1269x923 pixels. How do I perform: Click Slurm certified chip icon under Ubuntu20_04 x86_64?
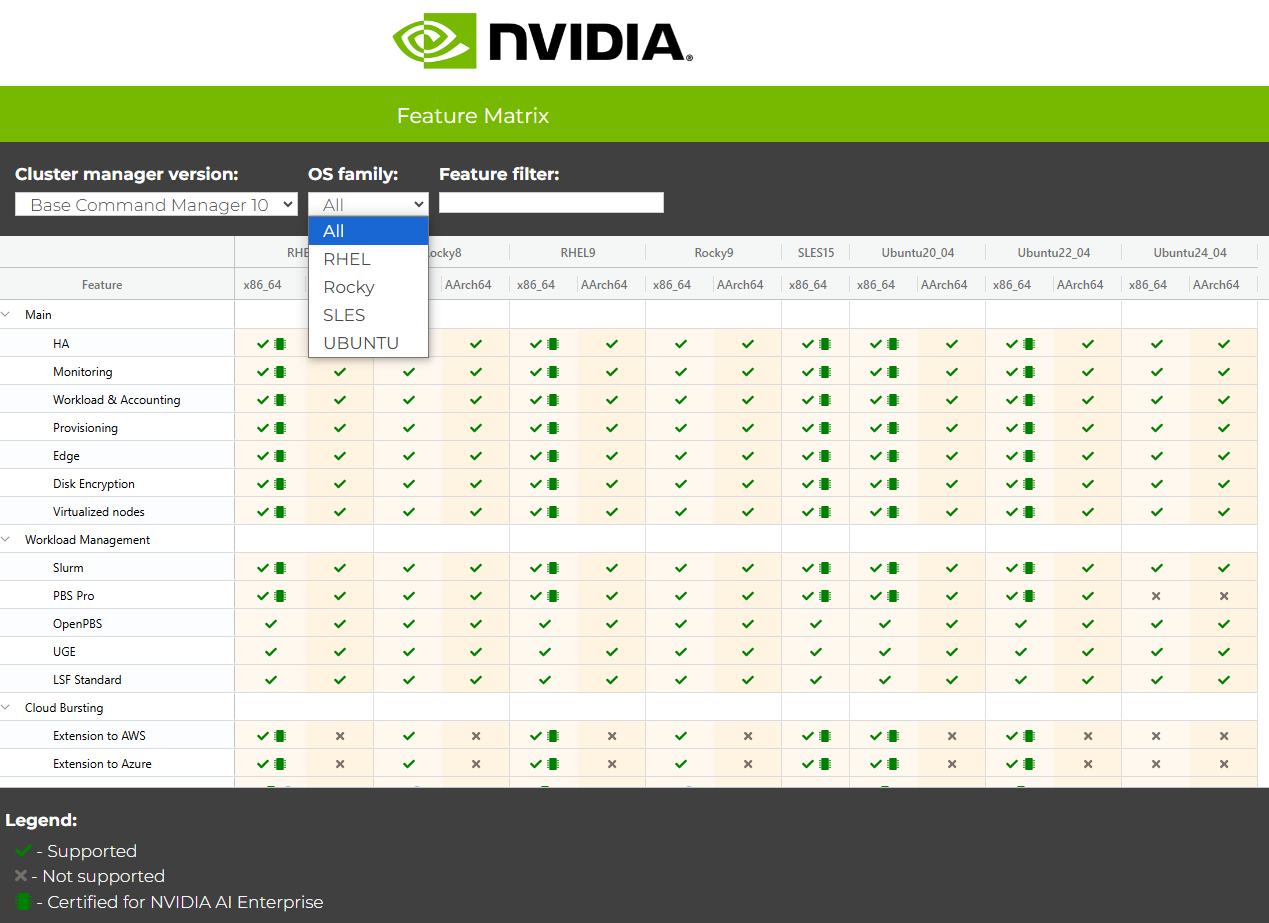coord(893,567)
